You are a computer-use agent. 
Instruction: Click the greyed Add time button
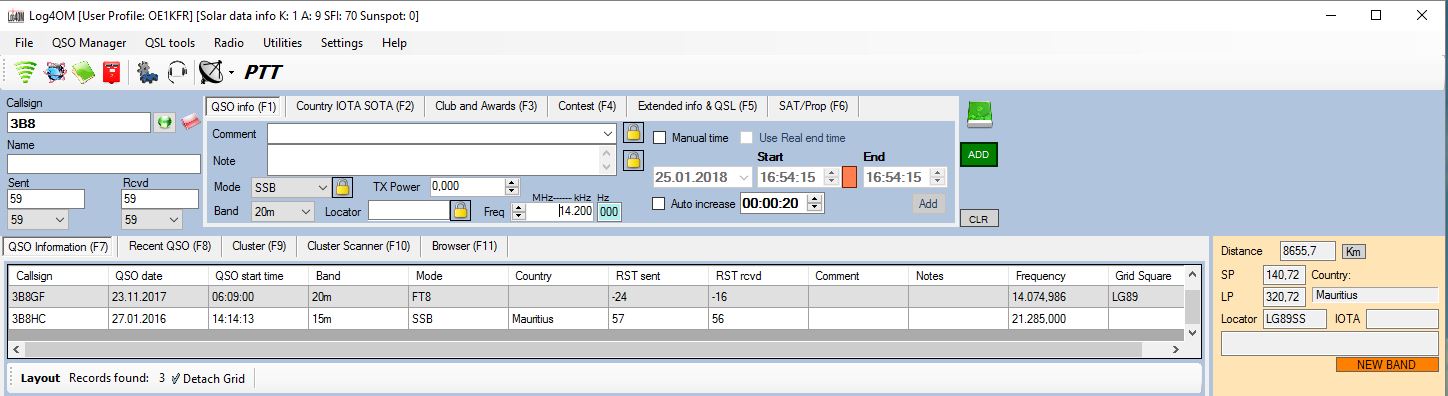click(x=928, y=203)
